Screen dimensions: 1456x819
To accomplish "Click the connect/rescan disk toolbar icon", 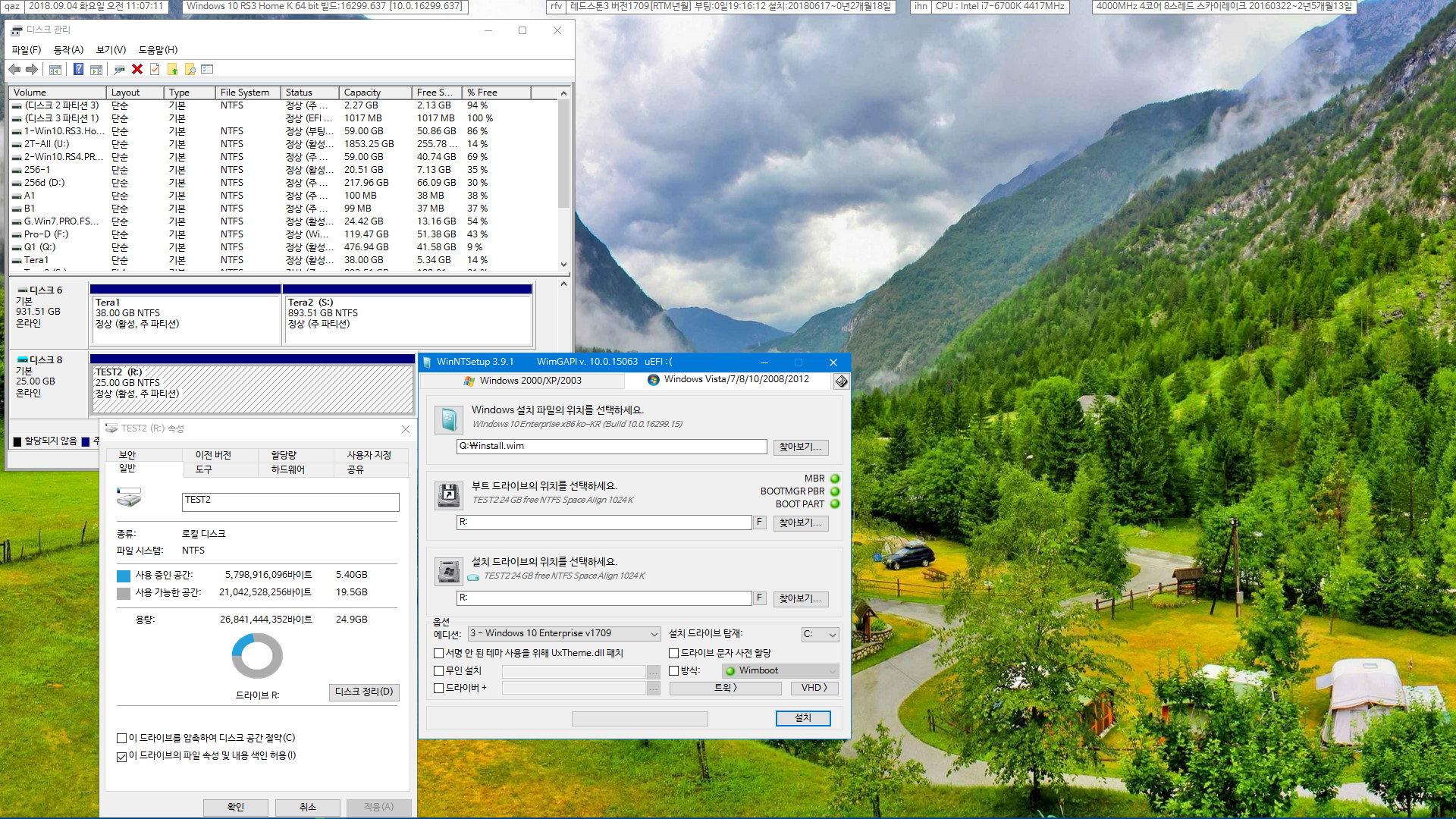I will click(119, 70).
